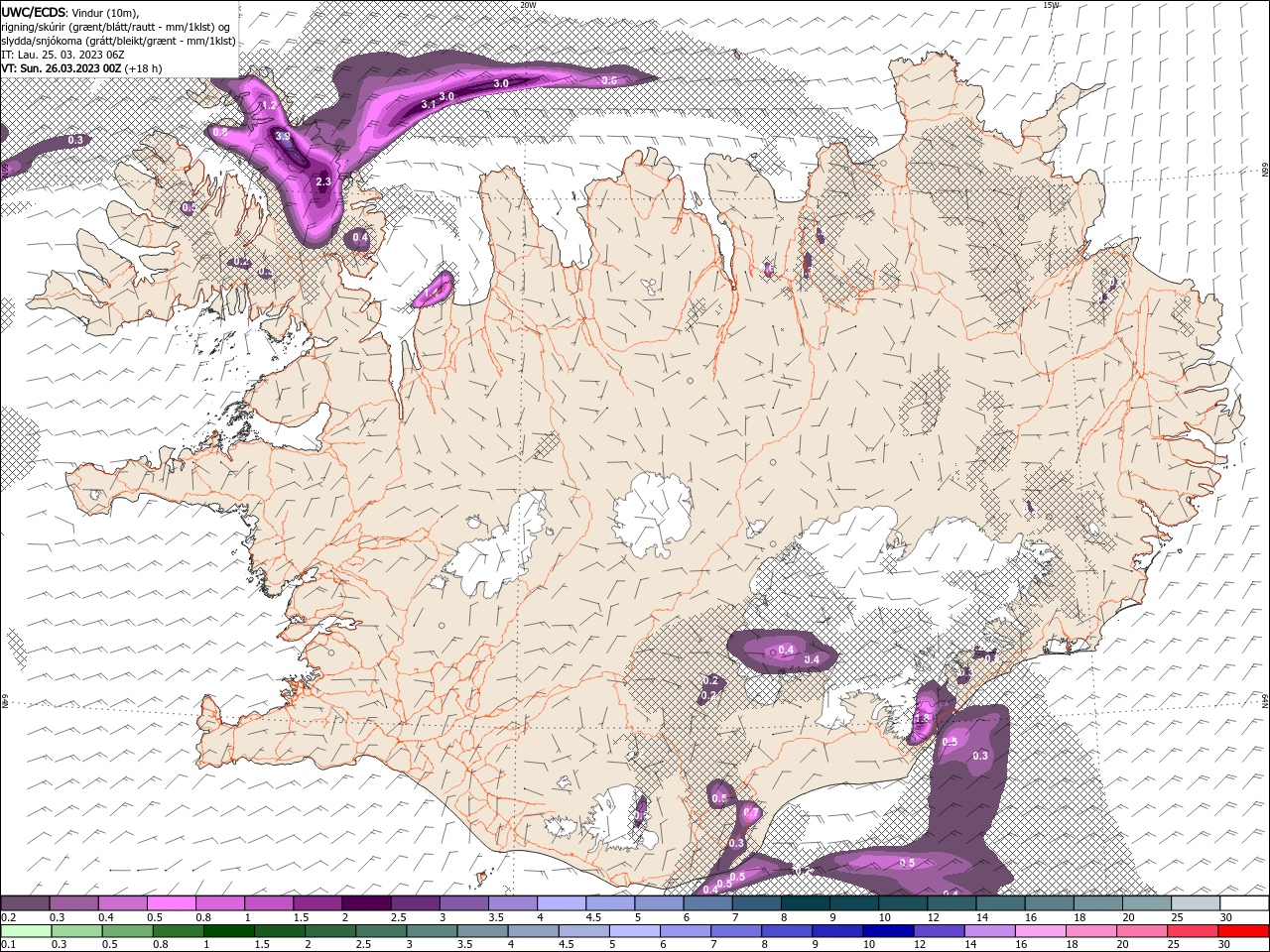The height and width of the screenshot is (952, 1270).
Task: Click the valid time 'VT: Sun. 26.03.2023 00Z'
Action: tap(62, 68)
